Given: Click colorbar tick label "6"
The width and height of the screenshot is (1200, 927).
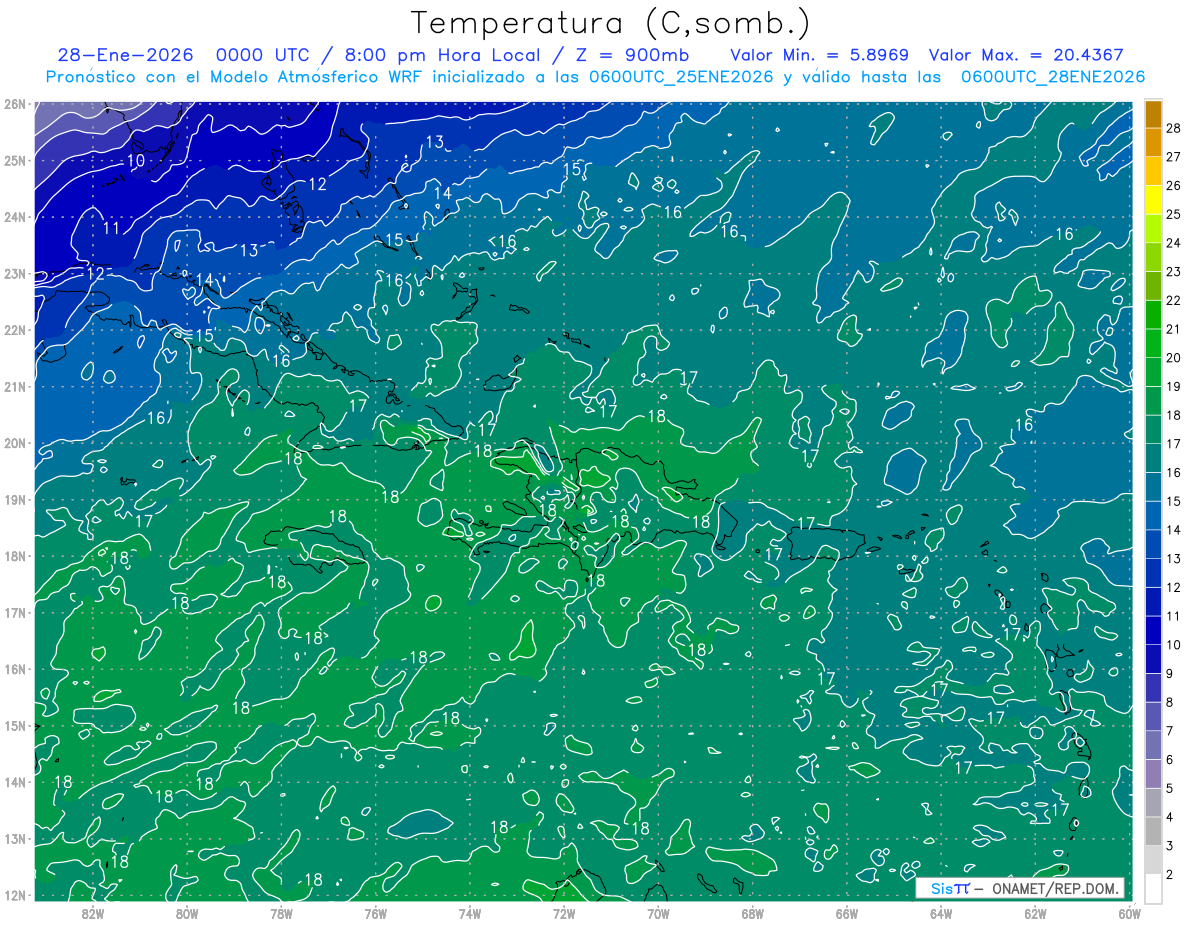Looking at the screenshot, I should 1170,760.
